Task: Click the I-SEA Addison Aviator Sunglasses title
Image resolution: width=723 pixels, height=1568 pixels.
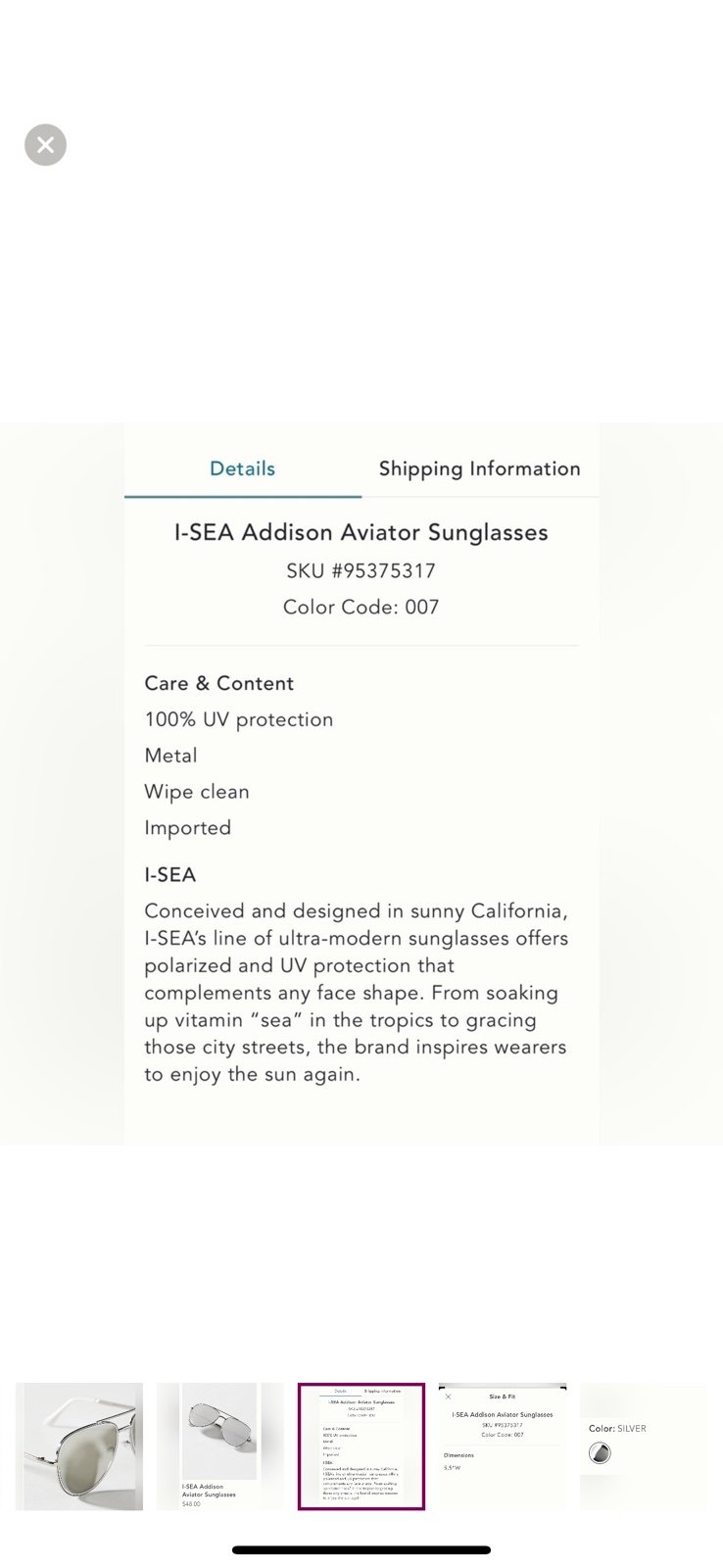Action: coord(361,533)
